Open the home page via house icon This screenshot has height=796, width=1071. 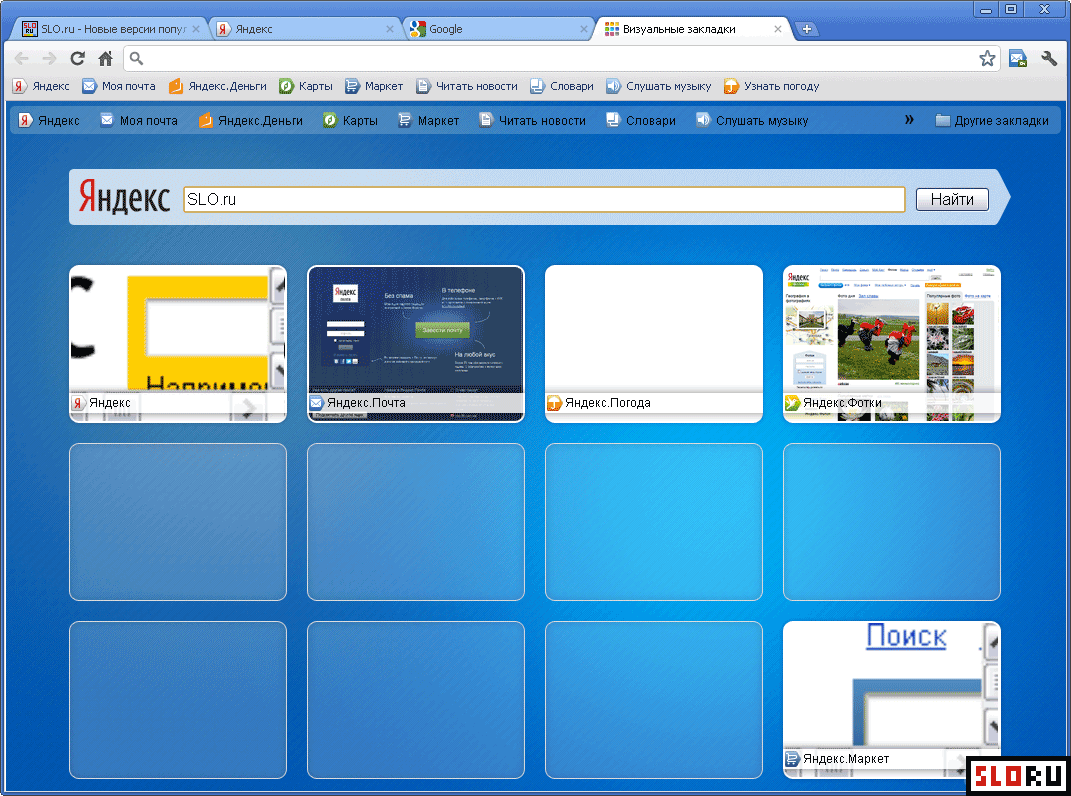[x=105, y=58]
